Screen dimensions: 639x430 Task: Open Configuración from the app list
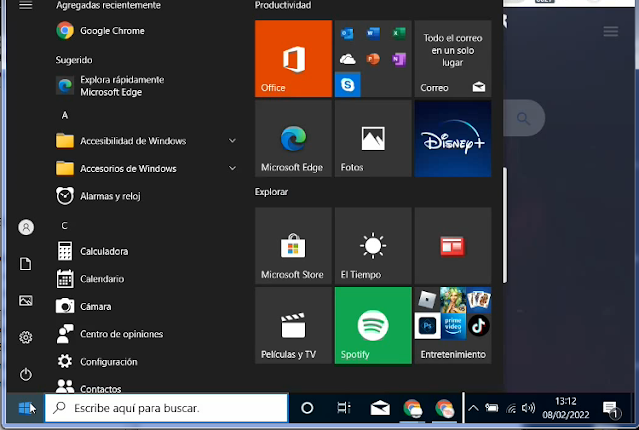[97, 362]
